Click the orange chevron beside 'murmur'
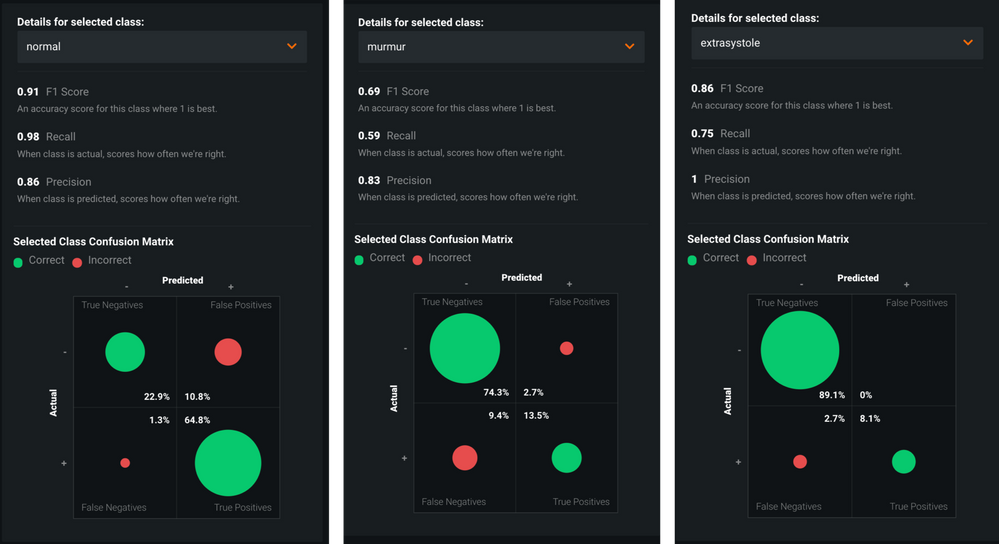The image size is (999, 544). click(629, 47)
